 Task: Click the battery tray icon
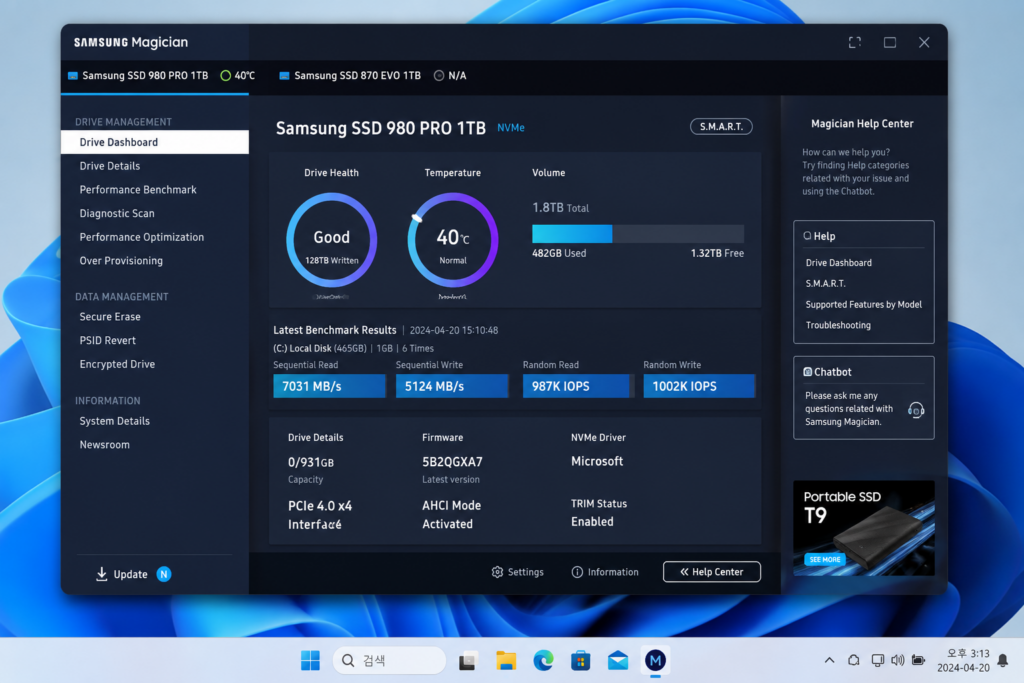coord(918,660)
